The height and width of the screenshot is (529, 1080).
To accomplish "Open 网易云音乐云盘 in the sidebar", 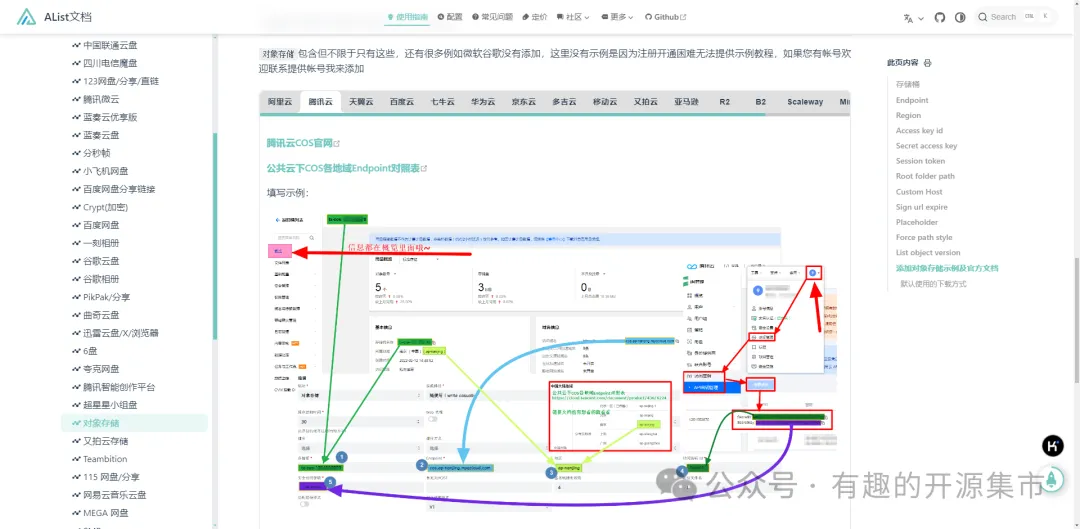I will click(x=114, y=495).
